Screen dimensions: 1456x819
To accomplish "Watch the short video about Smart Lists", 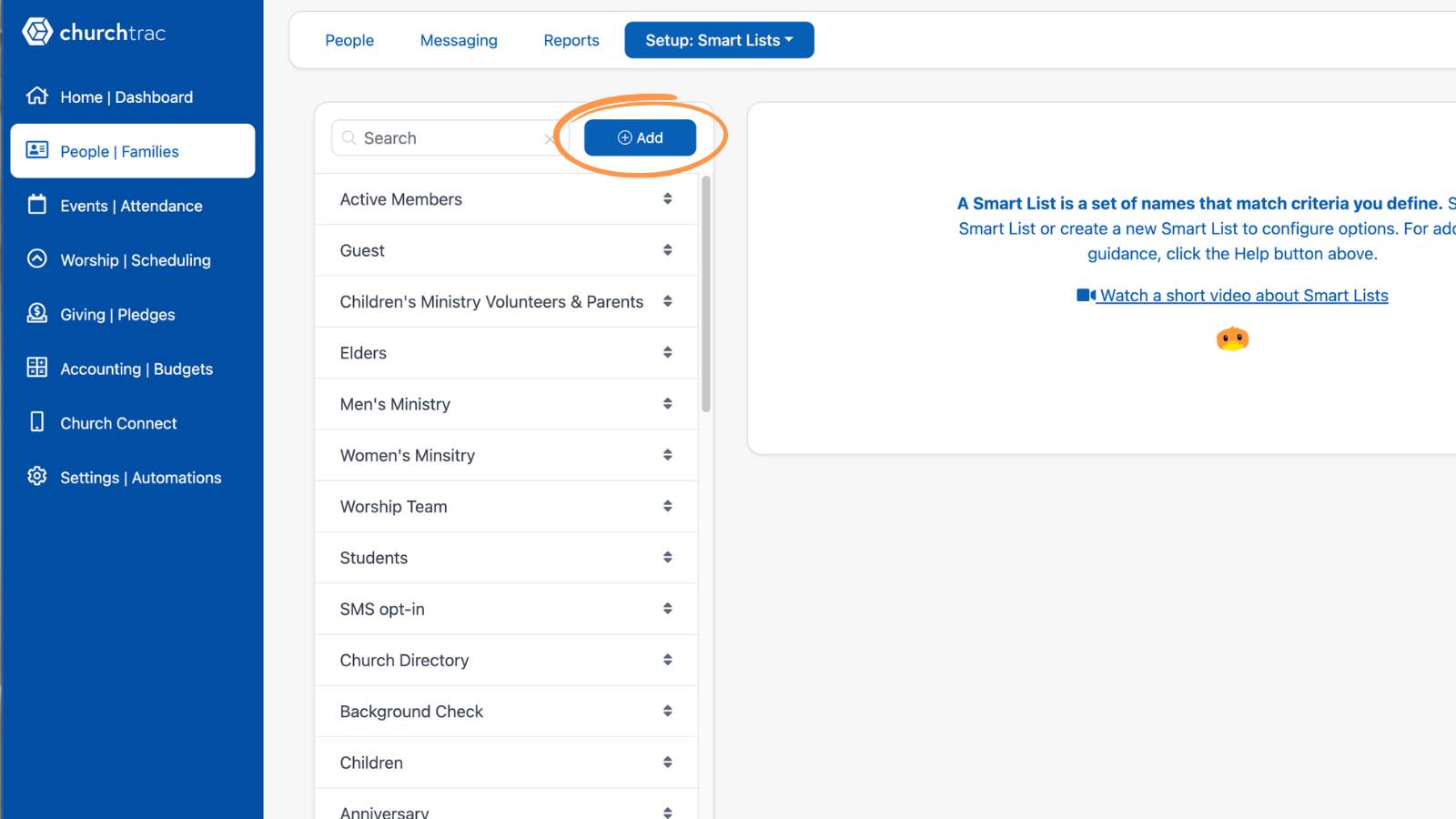I will point(1232,296).
